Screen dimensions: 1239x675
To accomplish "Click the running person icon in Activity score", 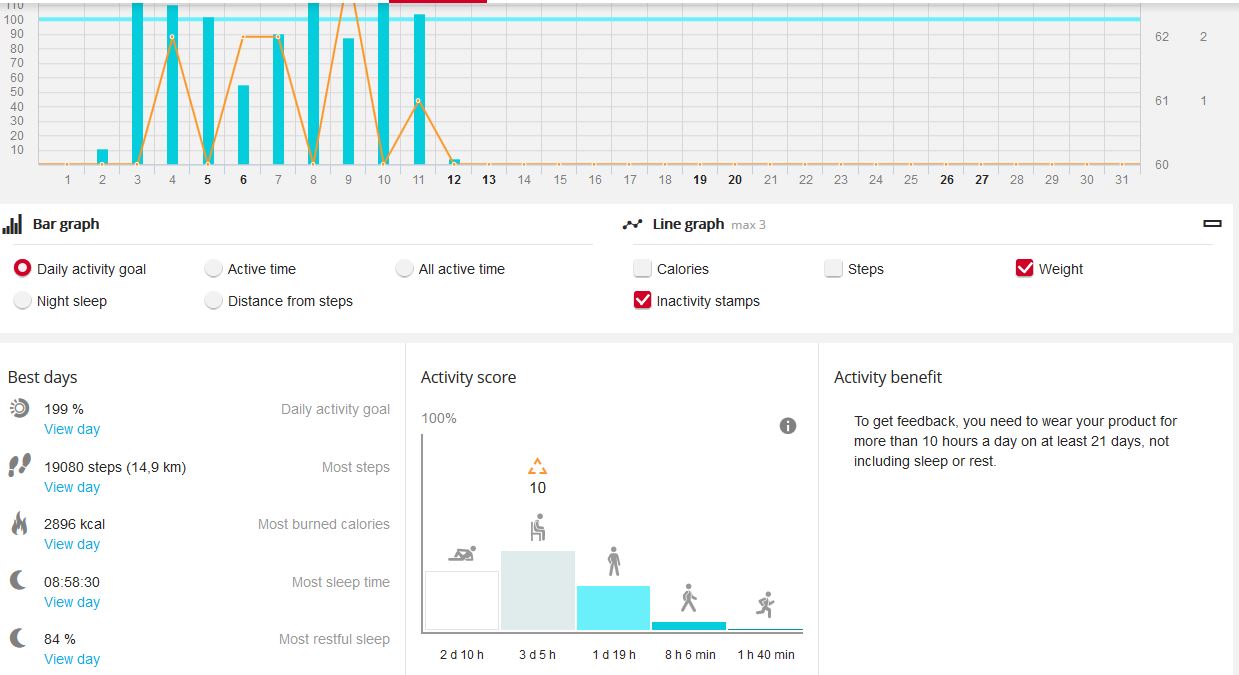I will [x=765, y=604].
